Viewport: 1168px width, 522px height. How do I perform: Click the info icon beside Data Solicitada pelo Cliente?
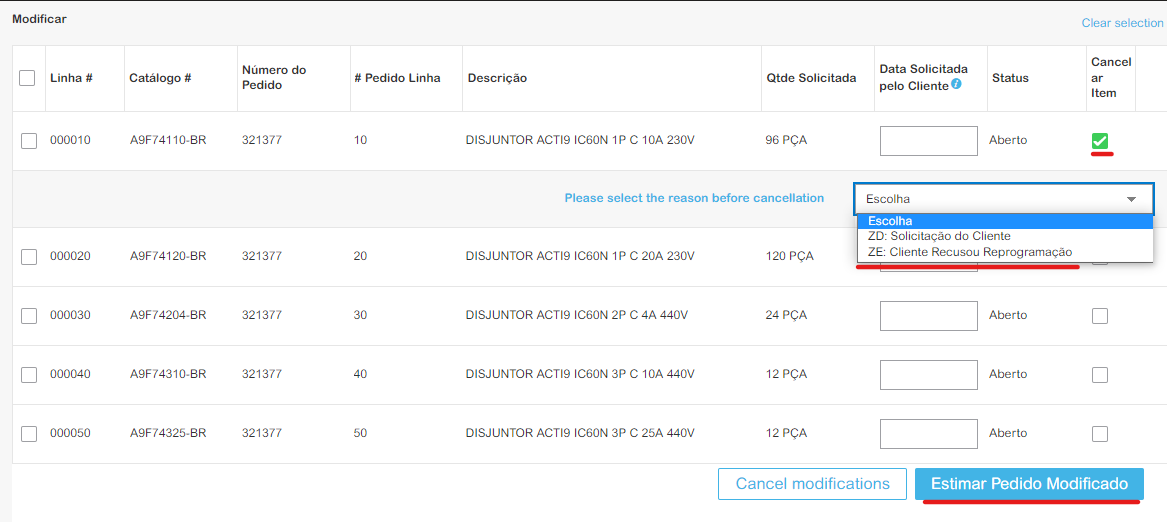[956, 84]
